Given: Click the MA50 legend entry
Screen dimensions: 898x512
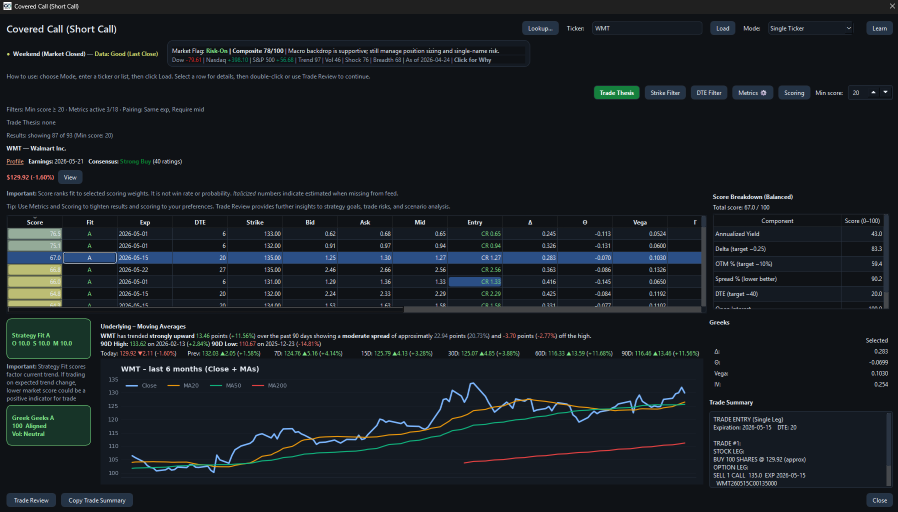Looking at the screenshot, I should (226, 385).
